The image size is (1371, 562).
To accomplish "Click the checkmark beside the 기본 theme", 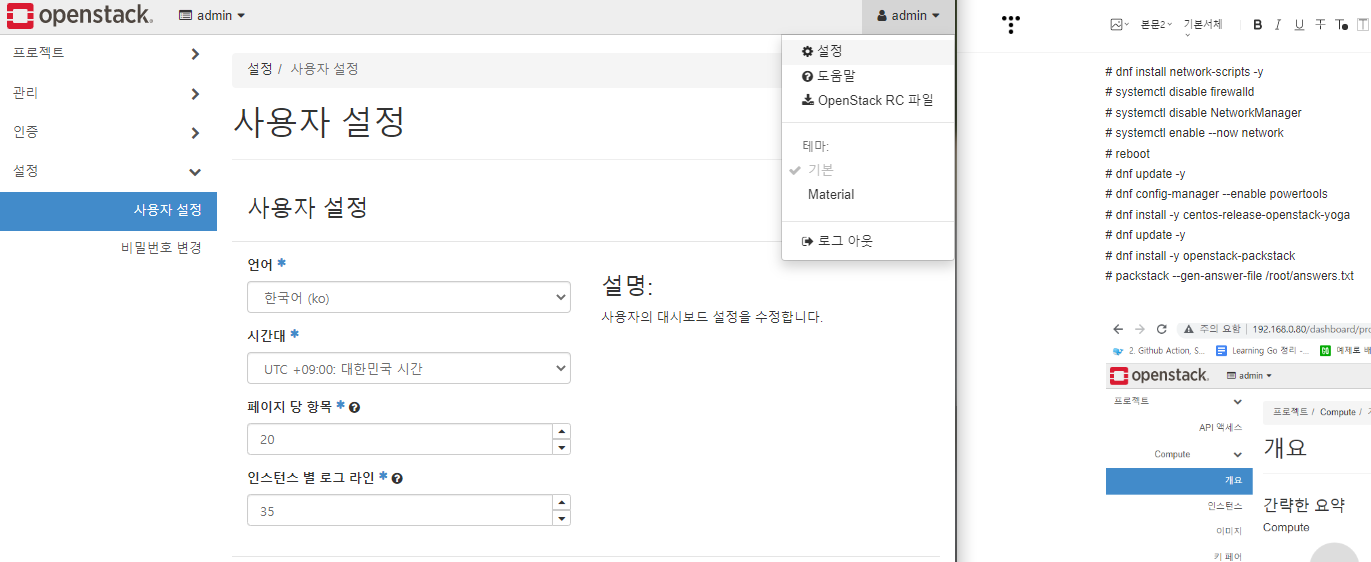I will point(796,170).
